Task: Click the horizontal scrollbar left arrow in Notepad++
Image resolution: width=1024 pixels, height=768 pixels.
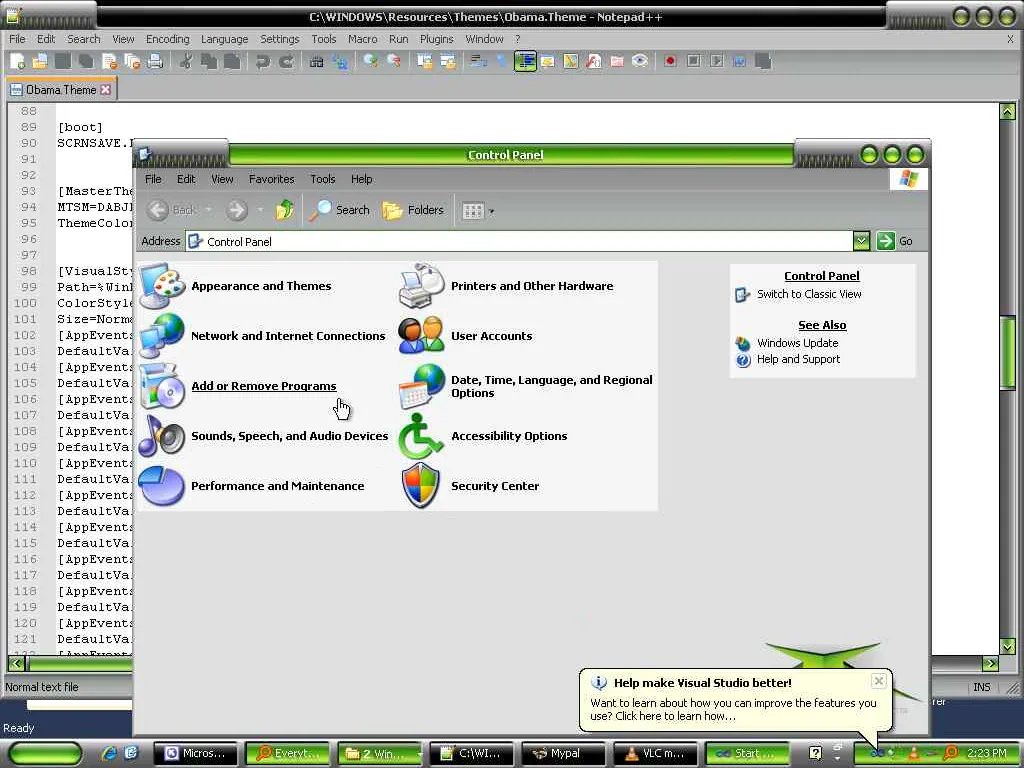Action: click(16, 664)
